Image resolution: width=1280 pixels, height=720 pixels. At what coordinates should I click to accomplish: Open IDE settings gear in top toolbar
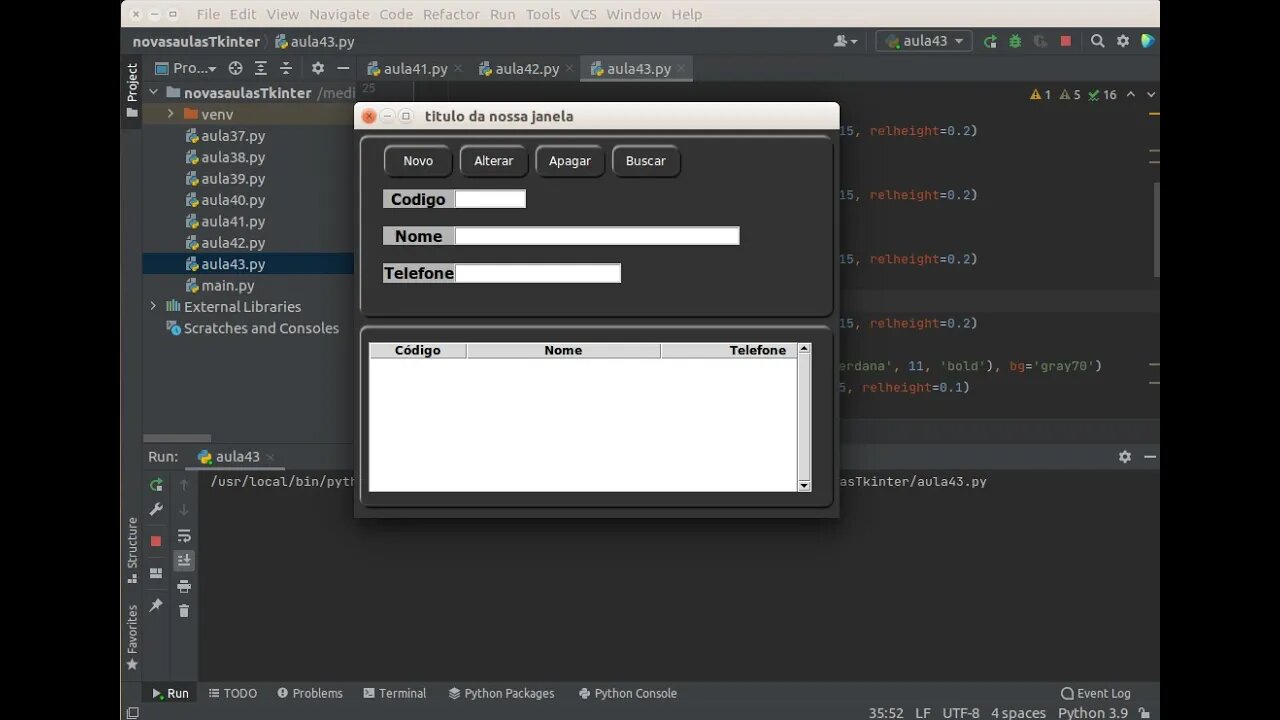[1123, 41]
